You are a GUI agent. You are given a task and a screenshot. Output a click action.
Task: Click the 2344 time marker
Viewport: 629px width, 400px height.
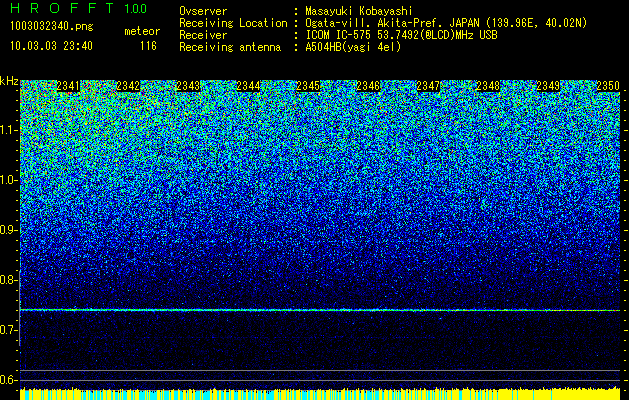pos(248,86)
